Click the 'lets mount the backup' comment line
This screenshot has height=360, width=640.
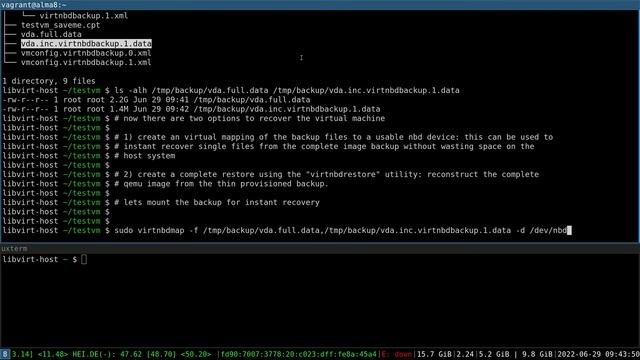click(x=217, y=202)
